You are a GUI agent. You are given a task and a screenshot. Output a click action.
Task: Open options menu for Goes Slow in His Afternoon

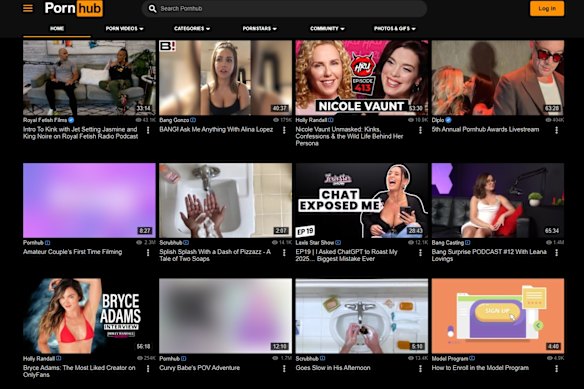click(x=420, y=369)
